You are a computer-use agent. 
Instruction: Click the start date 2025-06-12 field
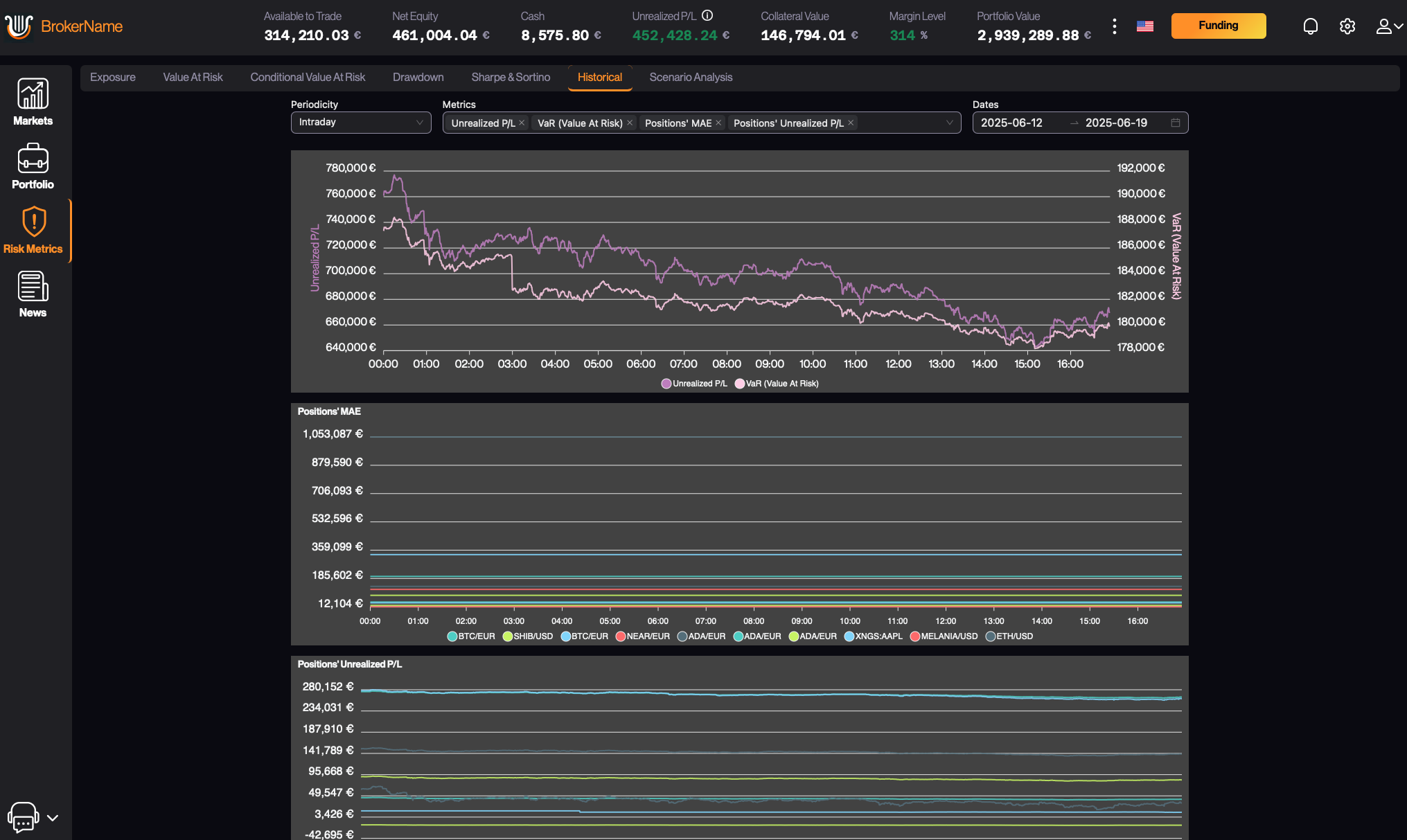coord(1011,123)
